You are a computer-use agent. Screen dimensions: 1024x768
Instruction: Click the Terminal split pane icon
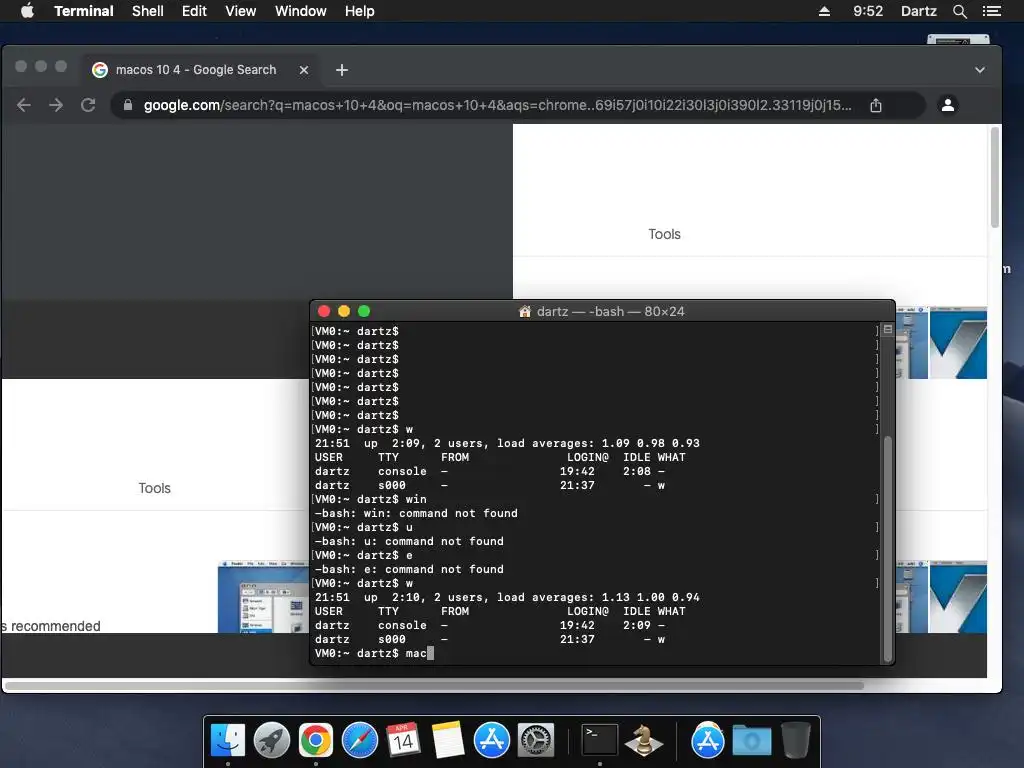pyautogui.click(x=888, y=329)
